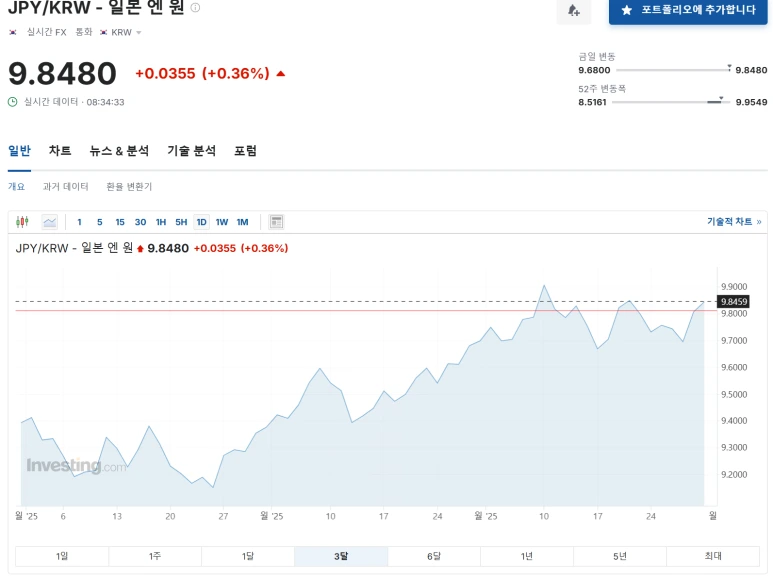The image size is (773, 580).
Task: Switch to the 차트 tab
Action: 60,150
